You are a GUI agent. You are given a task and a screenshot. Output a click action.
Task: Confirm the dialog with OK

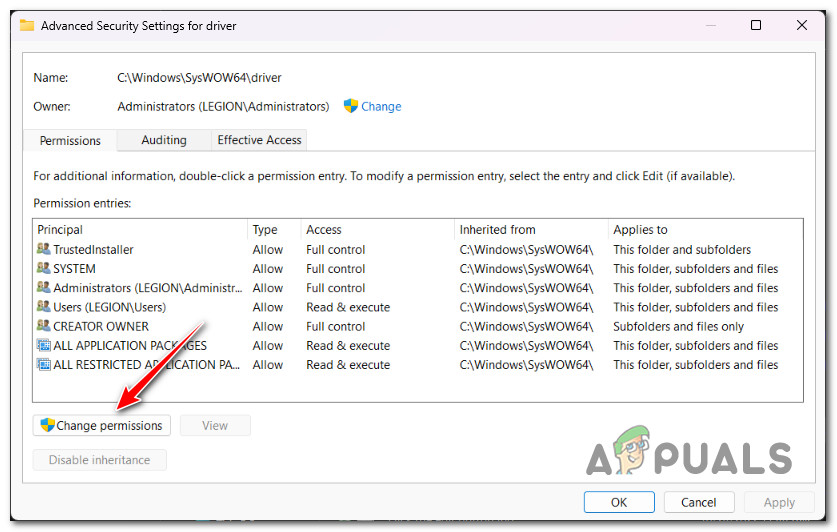619,502
